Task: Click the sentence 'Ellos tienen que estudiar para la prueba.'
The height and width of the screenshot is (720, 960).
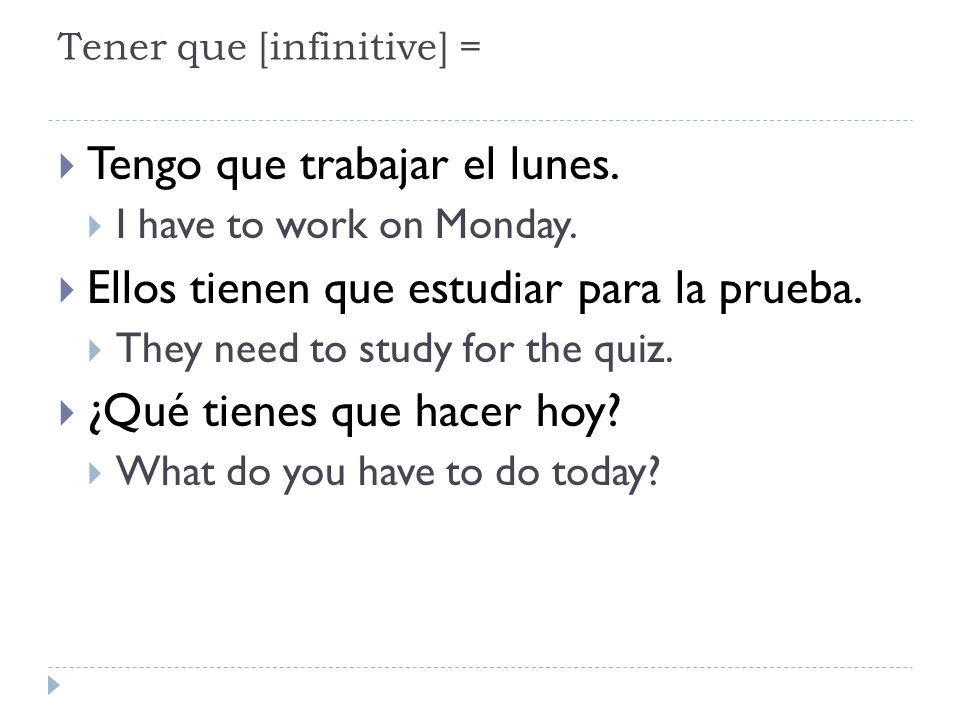Action: coord(475,289)
